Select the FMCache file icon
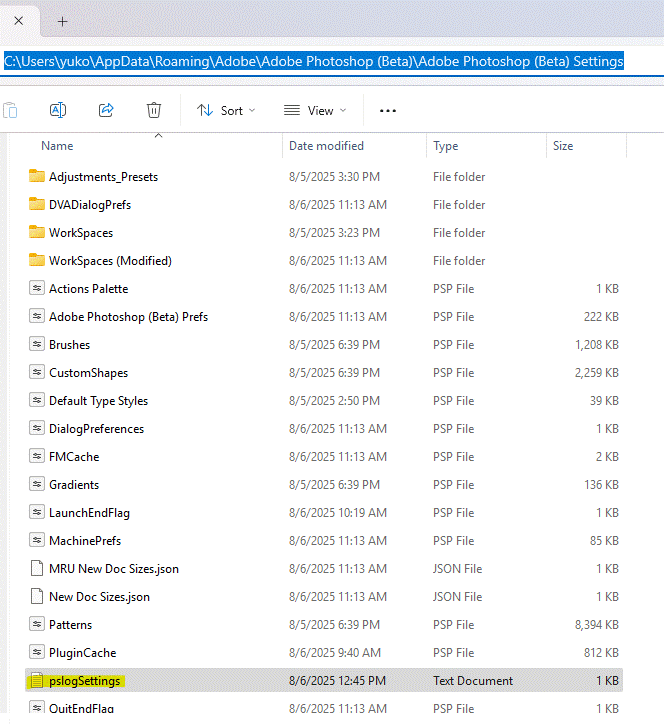Viewport: 664px width, 724px height. 37,456
